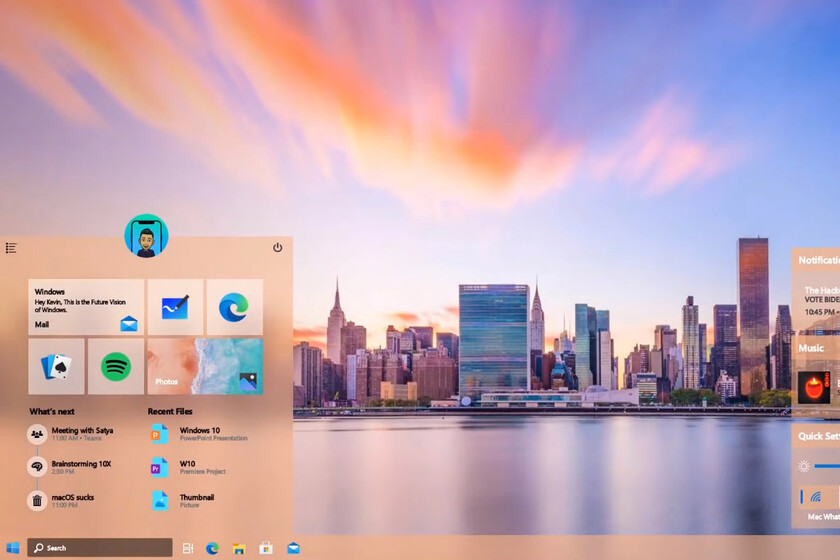Open the all apps list icon
The height and width of the screenshot is (560, 840).
click(11, 248)
